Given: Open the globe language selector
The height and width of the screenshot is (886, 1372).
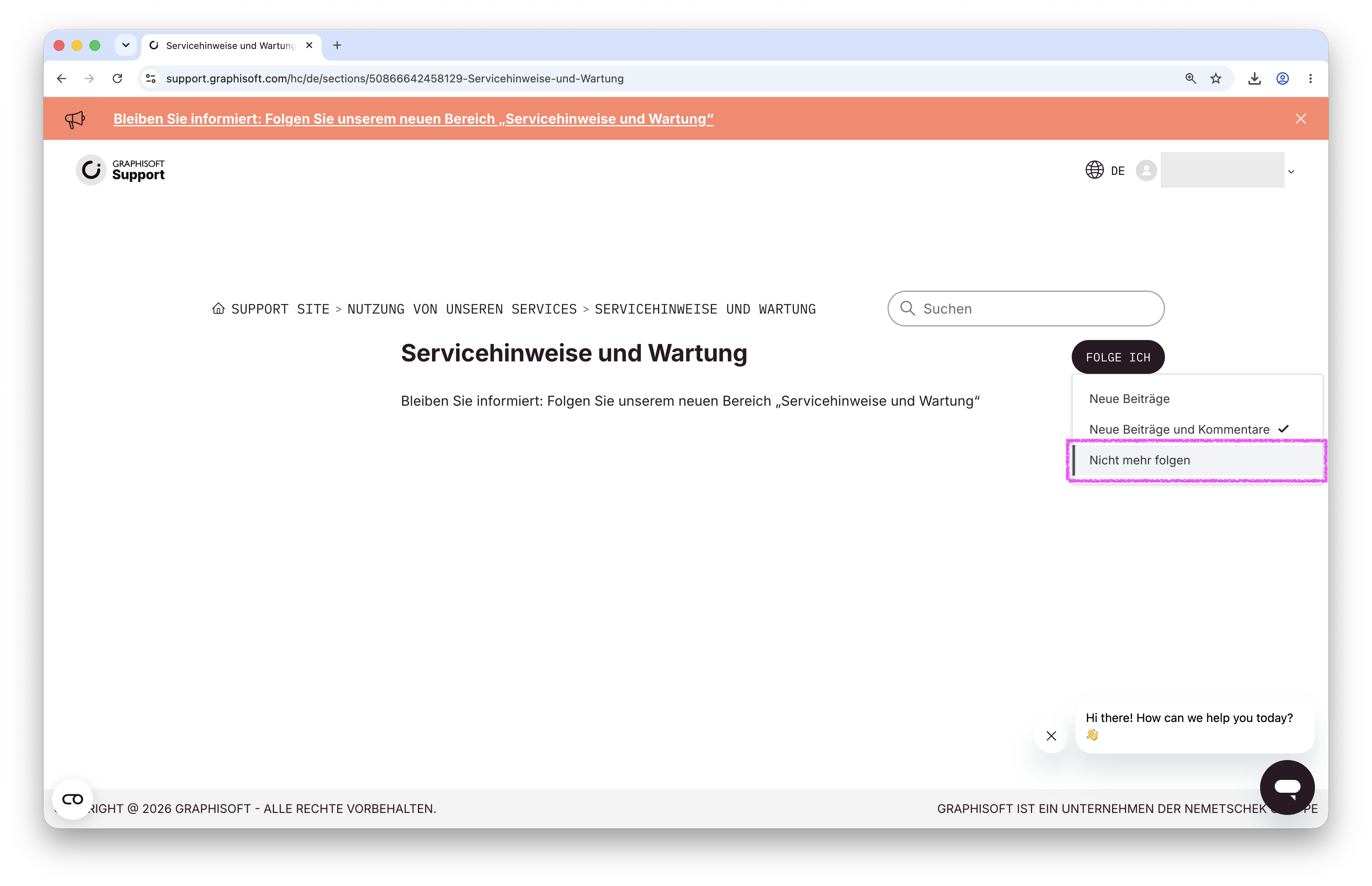Looking at the screenshot, I should 1094,170.
